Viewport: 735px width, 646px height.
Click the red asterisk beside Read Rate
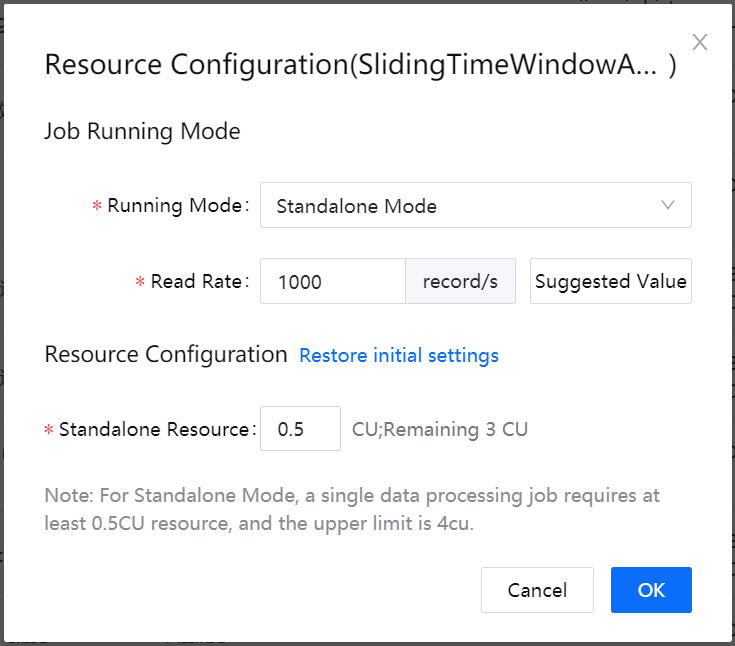140,283
